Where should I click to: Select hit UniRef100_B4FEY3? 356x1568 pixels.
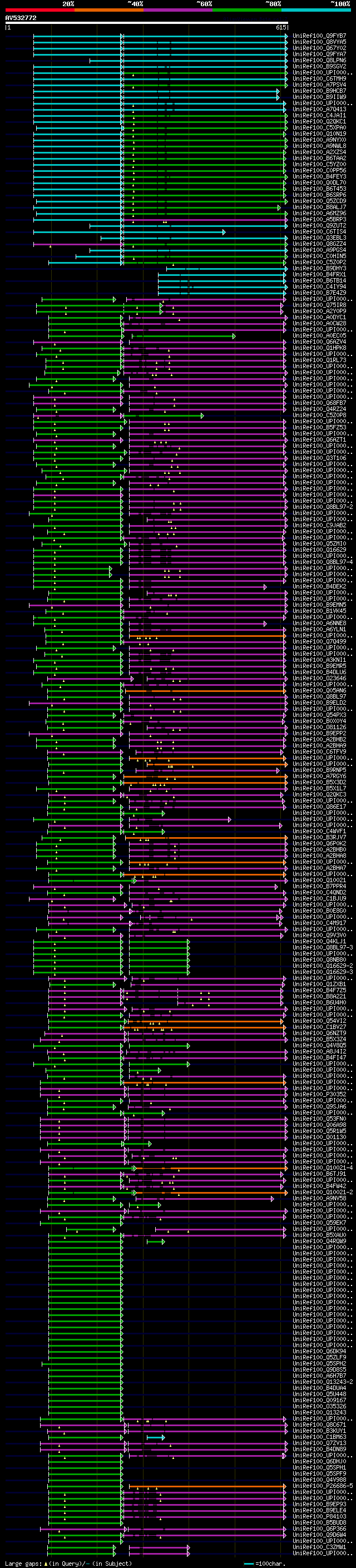pyautogui.click(x=319, y=177)
